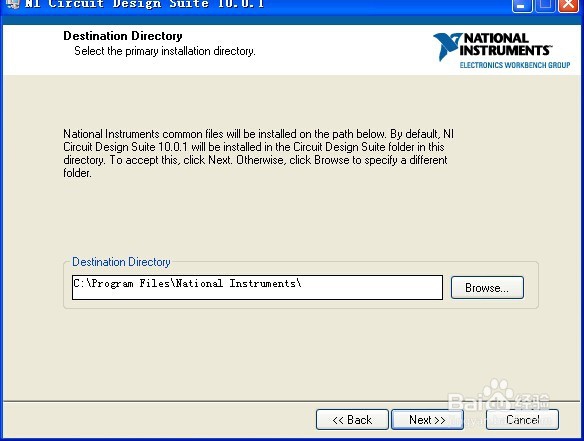Click "Select the primary installation directory." text

click(165, 51)
